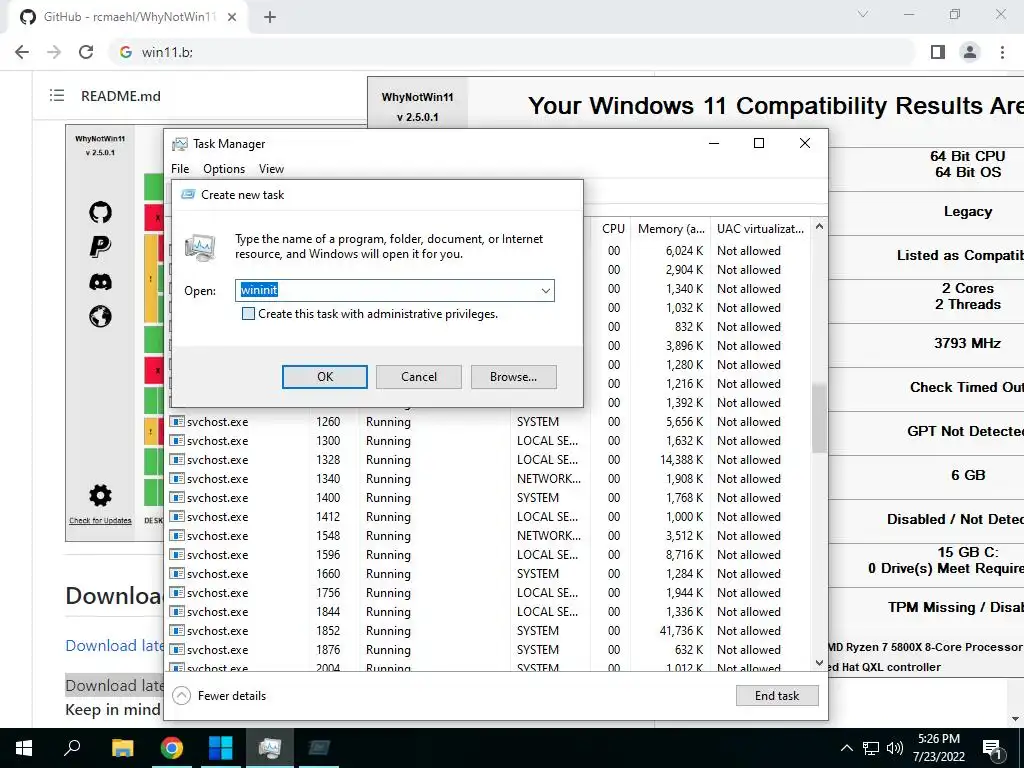Toggle the browser side panel icon

[938, 52]
